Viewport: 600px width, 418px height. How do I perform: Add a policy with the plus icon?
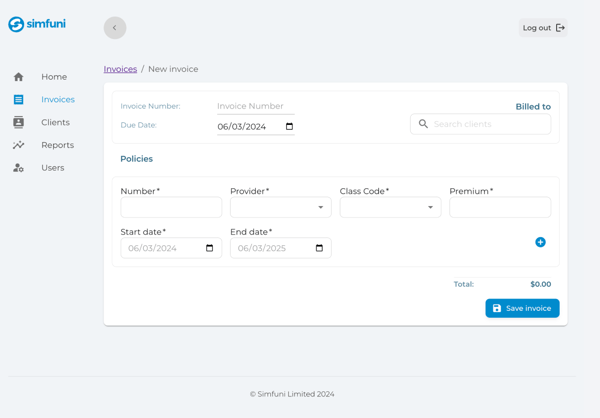pos(540,242)
